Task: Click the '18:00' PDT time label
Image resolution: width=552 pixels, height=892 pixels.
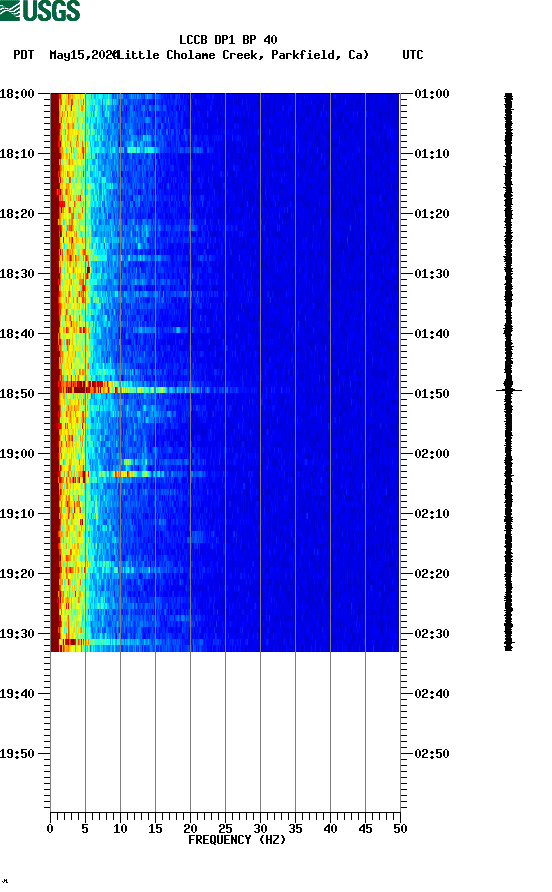Action: [18, 94]
